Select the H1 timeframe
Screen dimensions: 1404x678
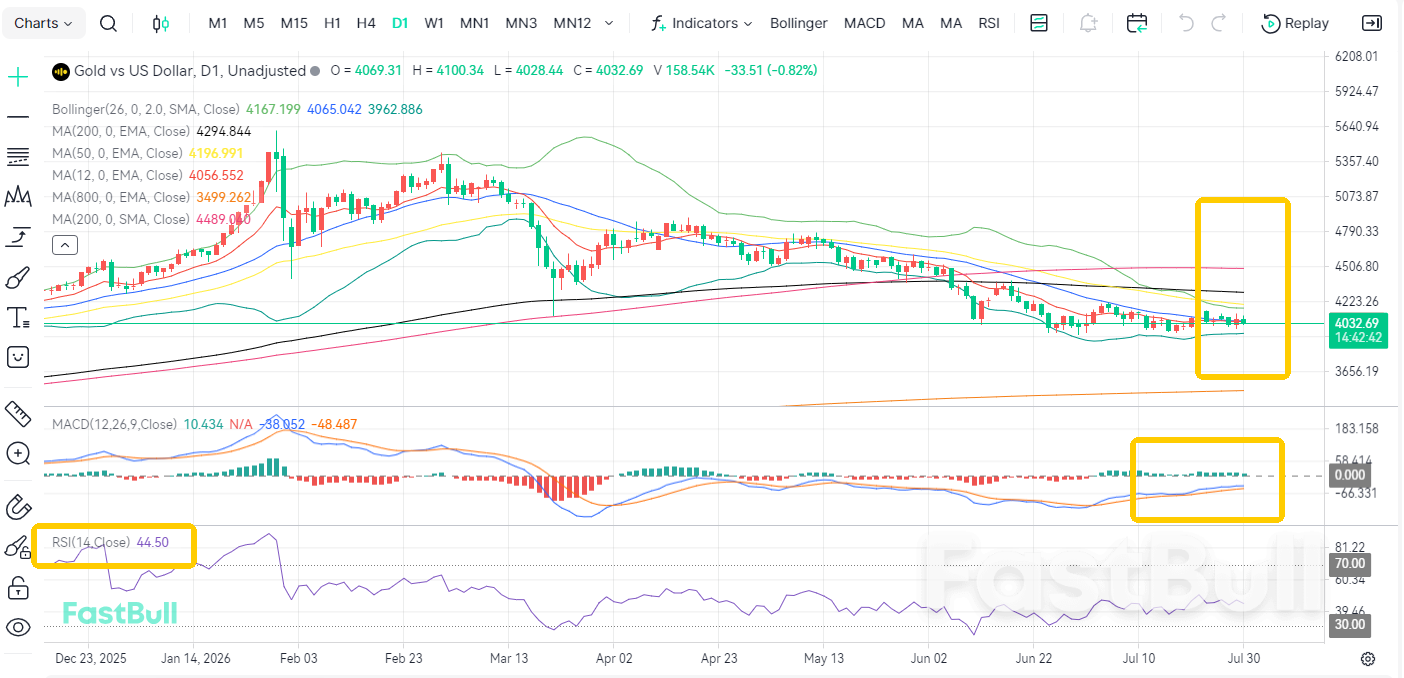333,23
